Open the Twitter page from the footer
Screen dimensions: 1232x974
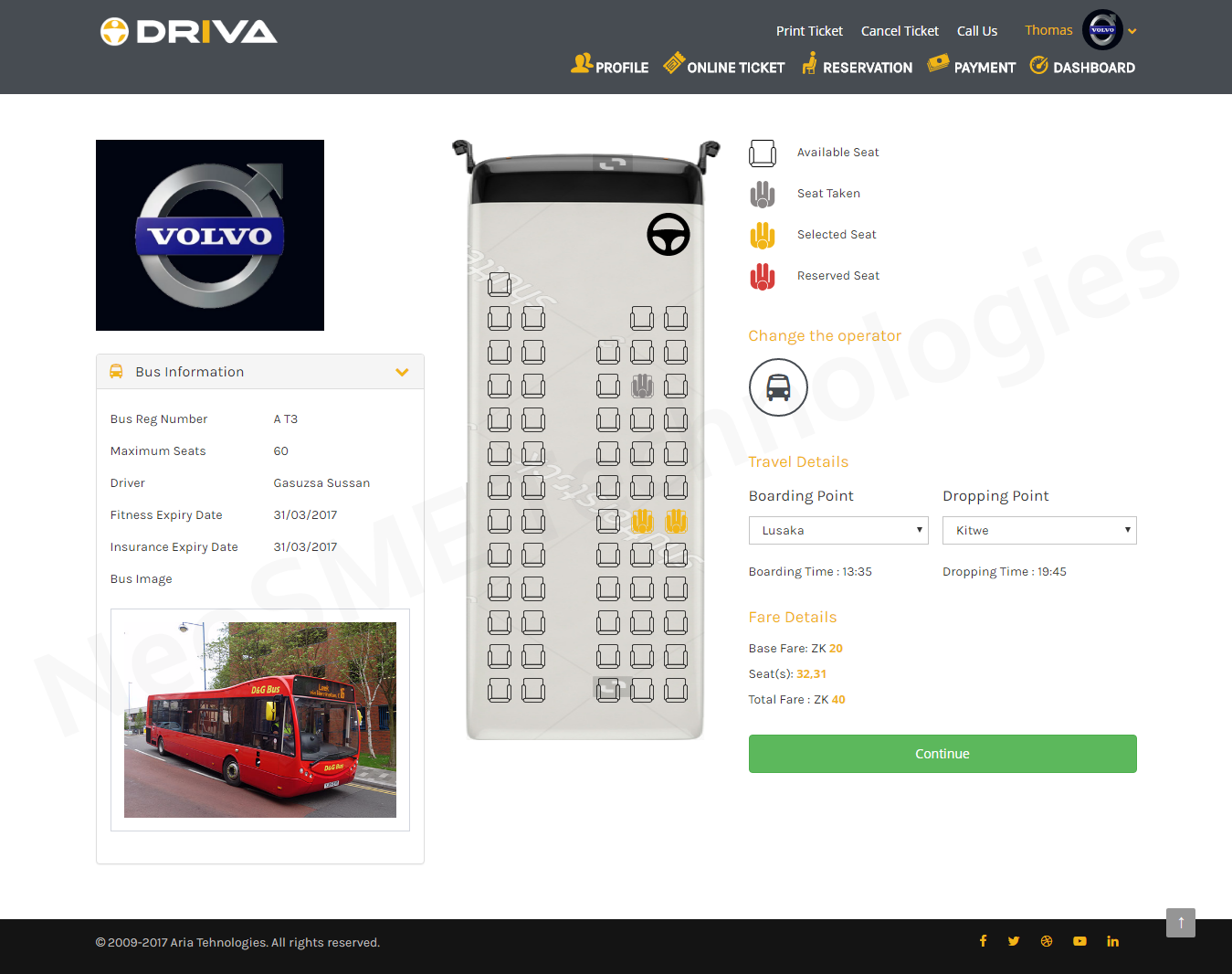coord(1014,940)
